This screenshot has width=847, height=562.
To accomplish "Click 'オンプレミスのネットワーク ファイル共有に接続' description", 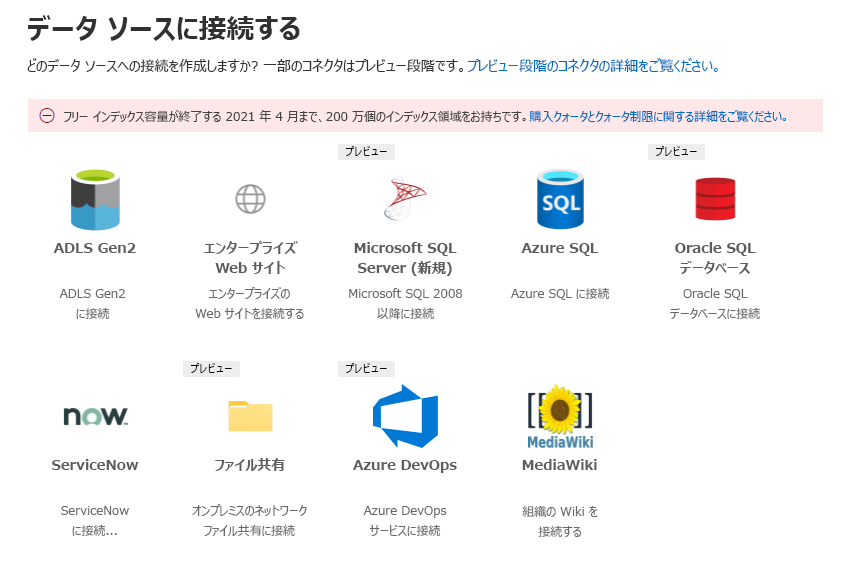I will [250, 521].
